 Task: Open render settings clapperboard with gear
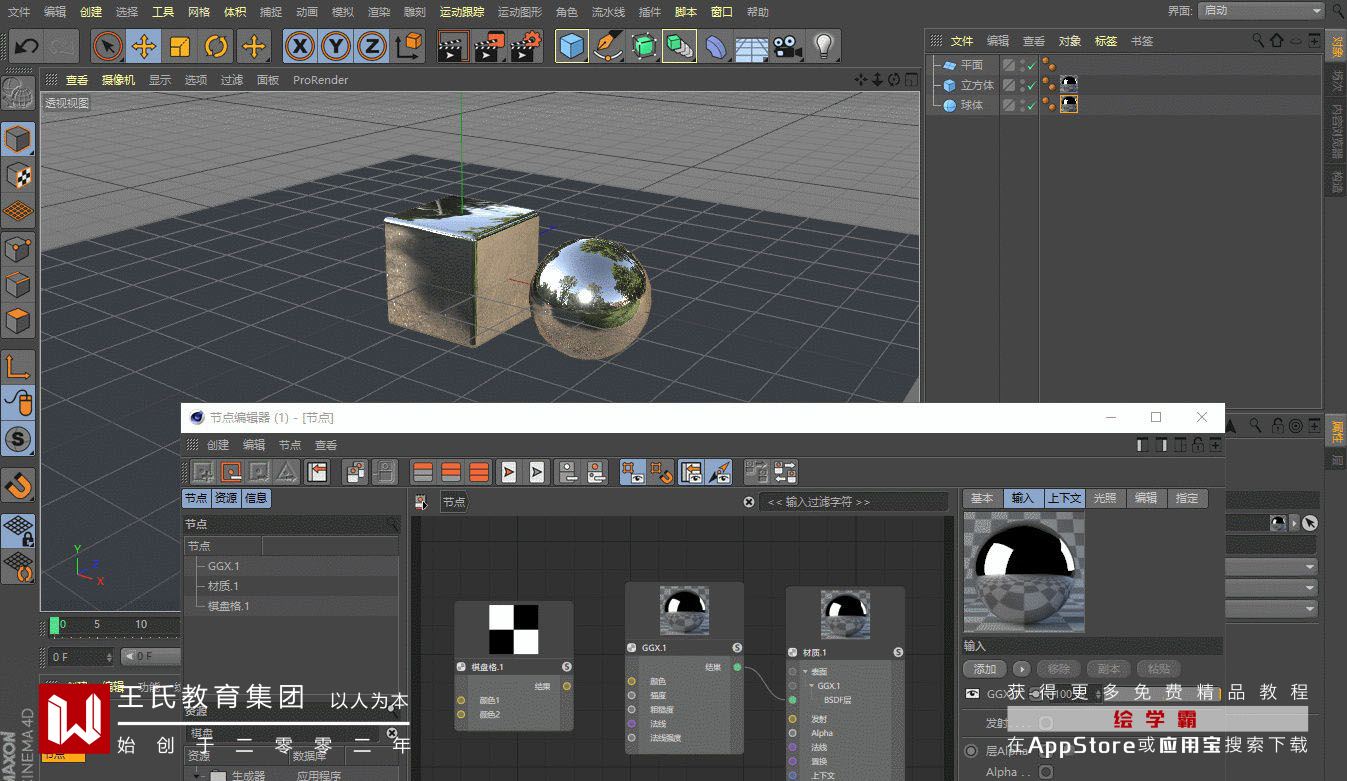[x=526, y=46]
